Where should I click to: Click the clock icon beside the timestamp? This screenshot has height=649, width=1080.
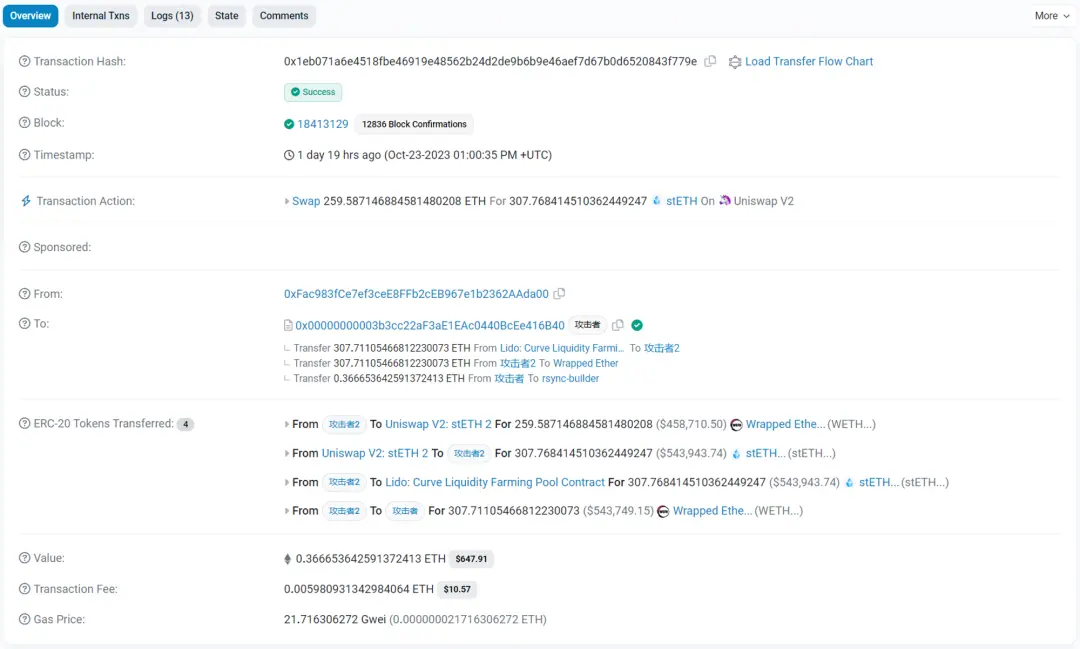tap(289, 155)
